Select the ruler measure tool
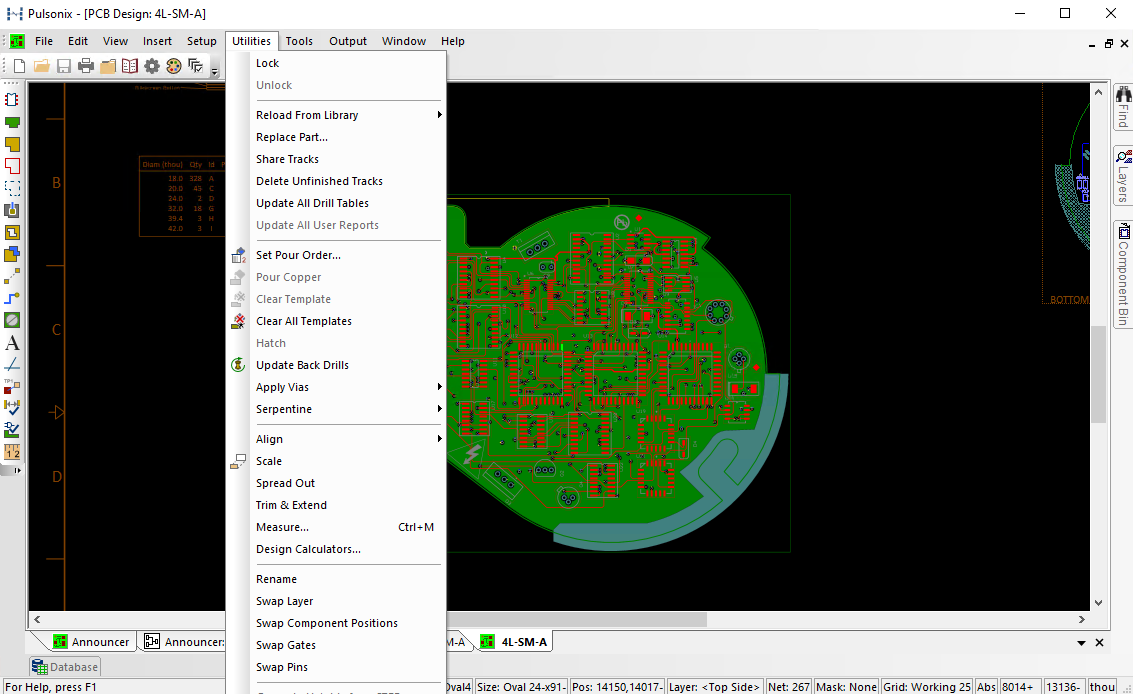The width and height of the screenshot is (1133, 694). coord(12,453)
